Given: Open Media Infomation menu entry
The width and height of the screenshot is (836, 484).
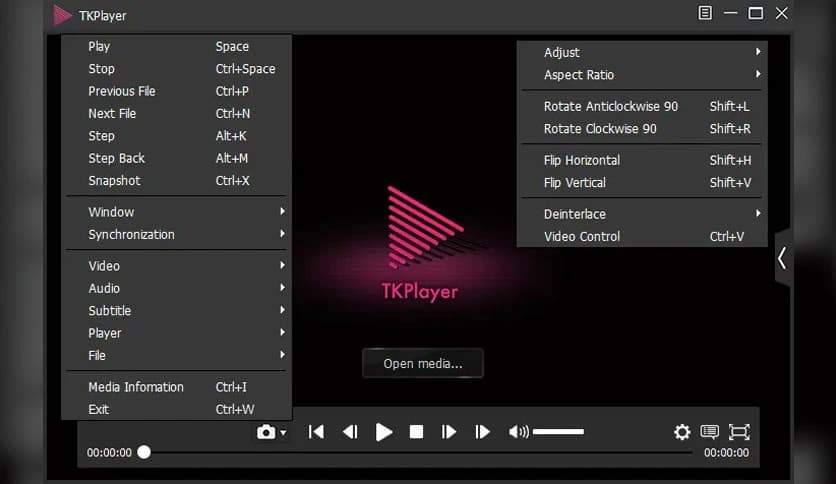Looking at the screenshot, I should pyautogui.click(x=176, y=387).
